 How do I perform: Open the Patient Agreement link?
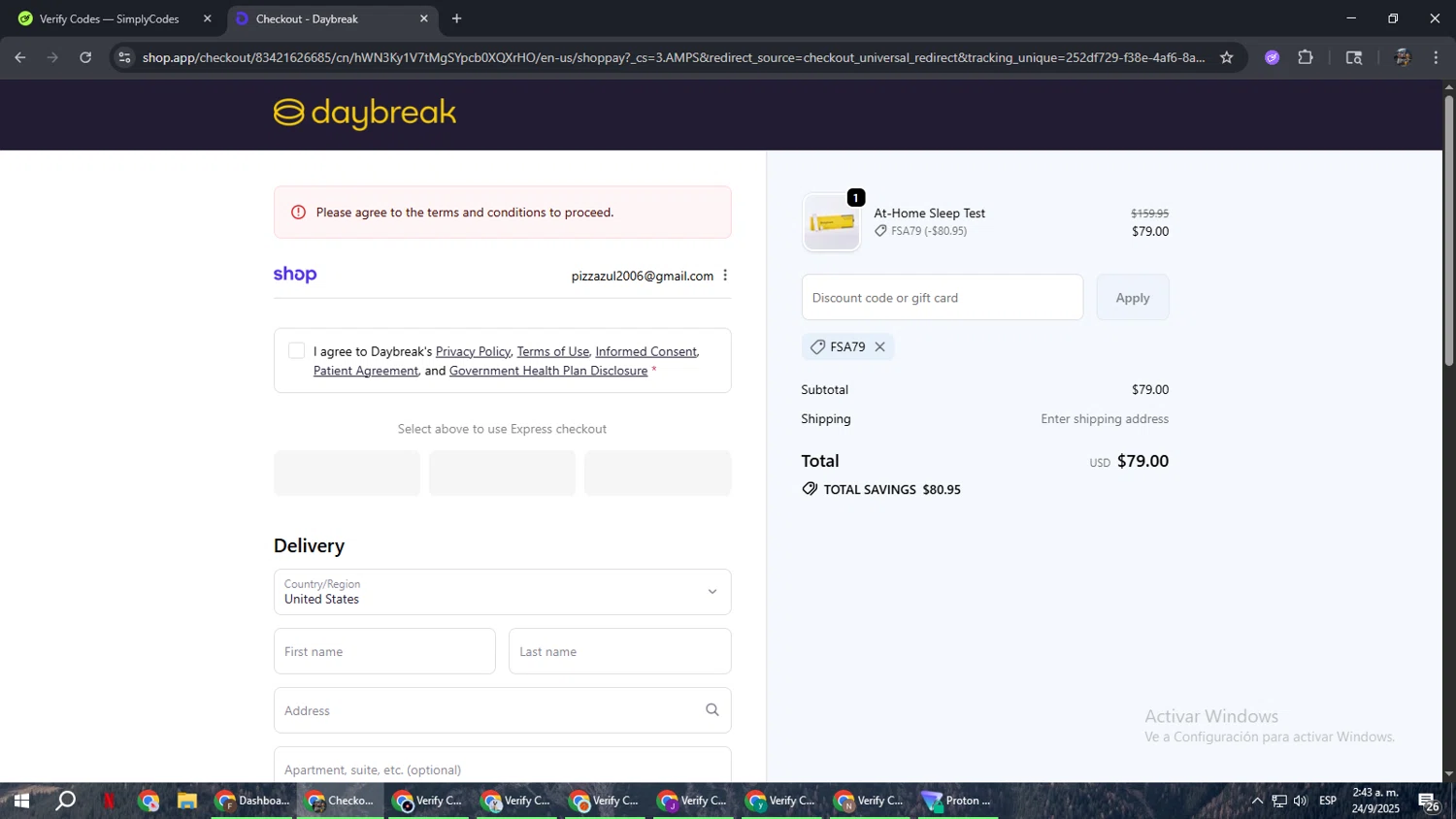[366, 371]
